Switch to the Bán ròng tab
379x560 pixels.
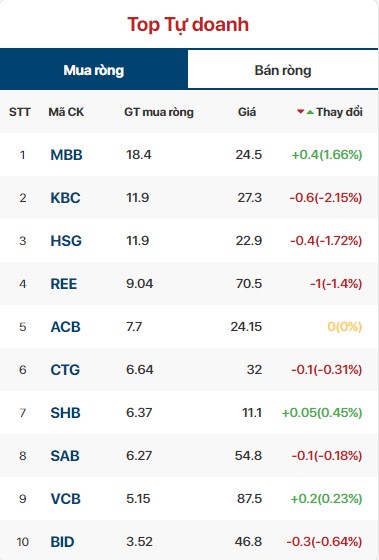click(x=283, y=70)
